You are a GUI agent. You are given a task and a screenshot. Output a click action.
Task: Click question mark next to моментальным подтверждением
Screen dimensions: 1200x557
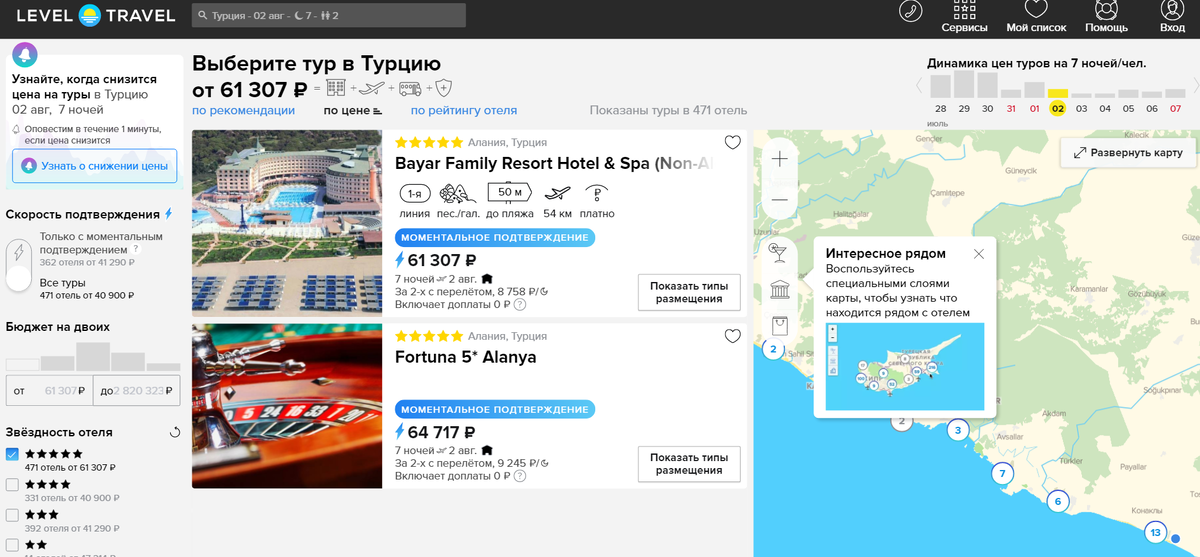(x=135, y=249)
